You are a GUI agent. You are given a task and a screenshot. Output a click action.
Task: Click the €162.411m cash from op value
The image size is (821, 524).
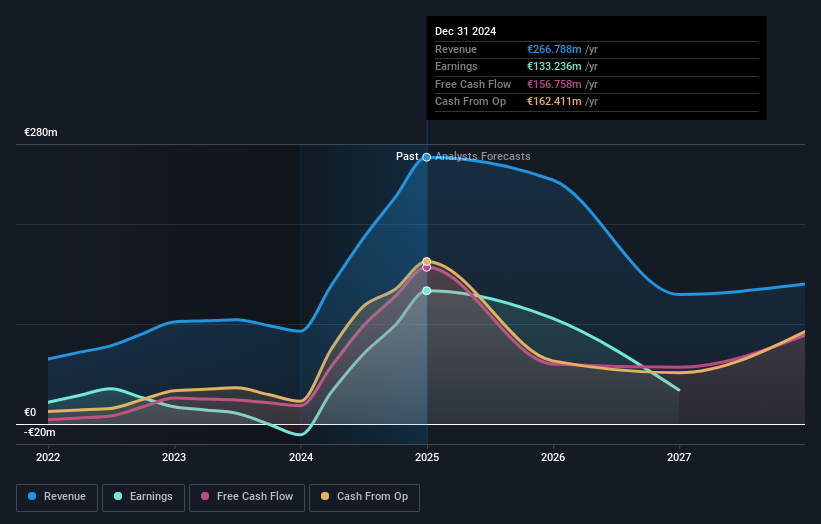554,102
